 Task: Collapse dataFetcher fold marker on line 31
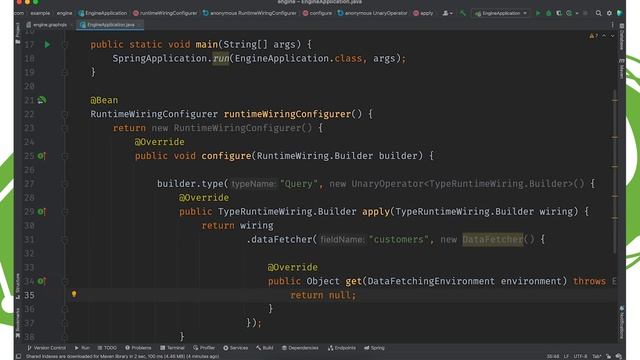tap(64, 240)
